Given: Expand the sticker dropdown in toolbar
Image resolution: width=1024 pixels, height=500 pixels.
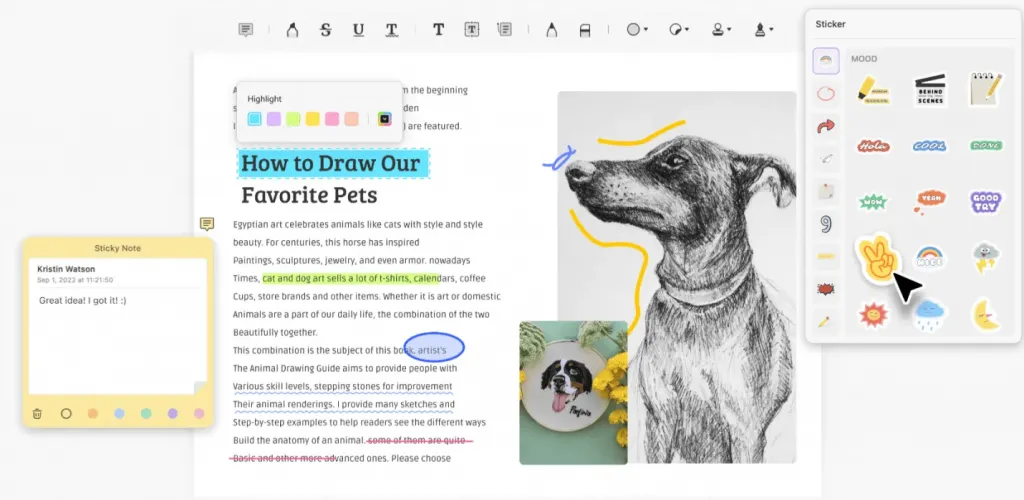Looking at the screenshot, I should click(x=679, y=29).
